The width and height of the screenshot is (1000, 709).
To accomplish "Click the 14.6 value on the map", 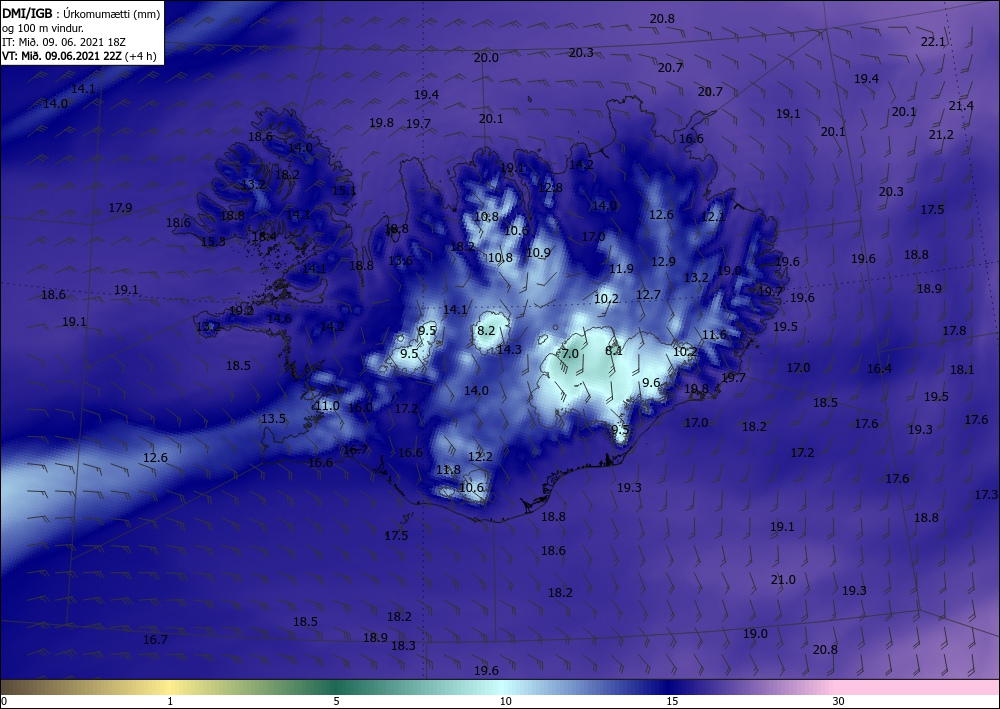I will (279, 319).
